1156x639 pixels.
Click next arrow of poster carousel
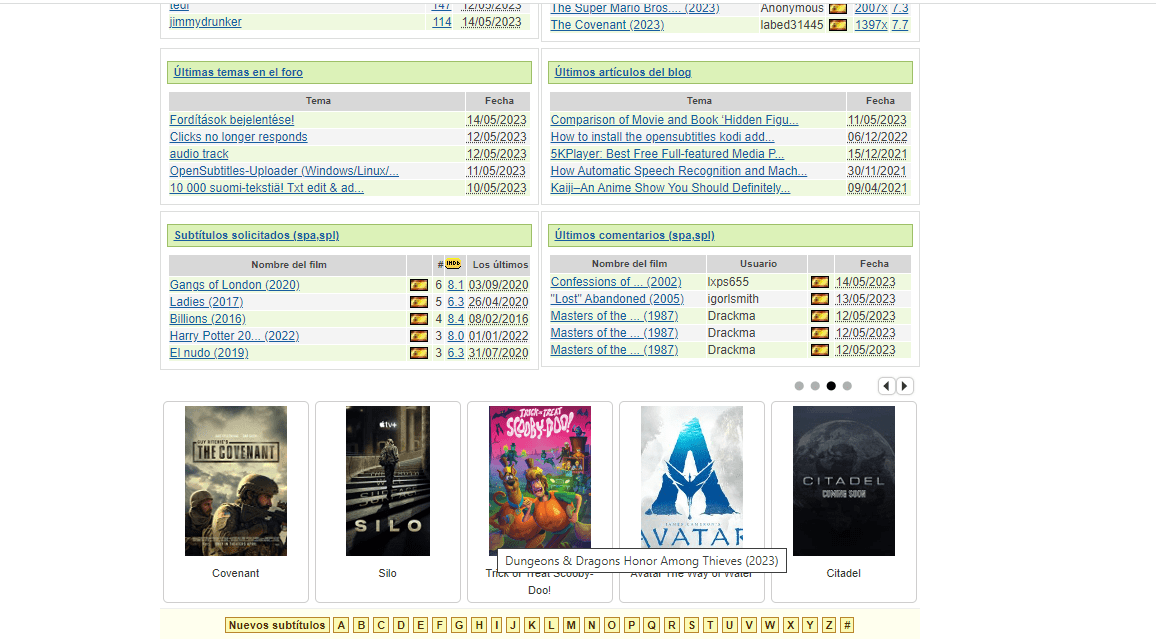[904, 386]
